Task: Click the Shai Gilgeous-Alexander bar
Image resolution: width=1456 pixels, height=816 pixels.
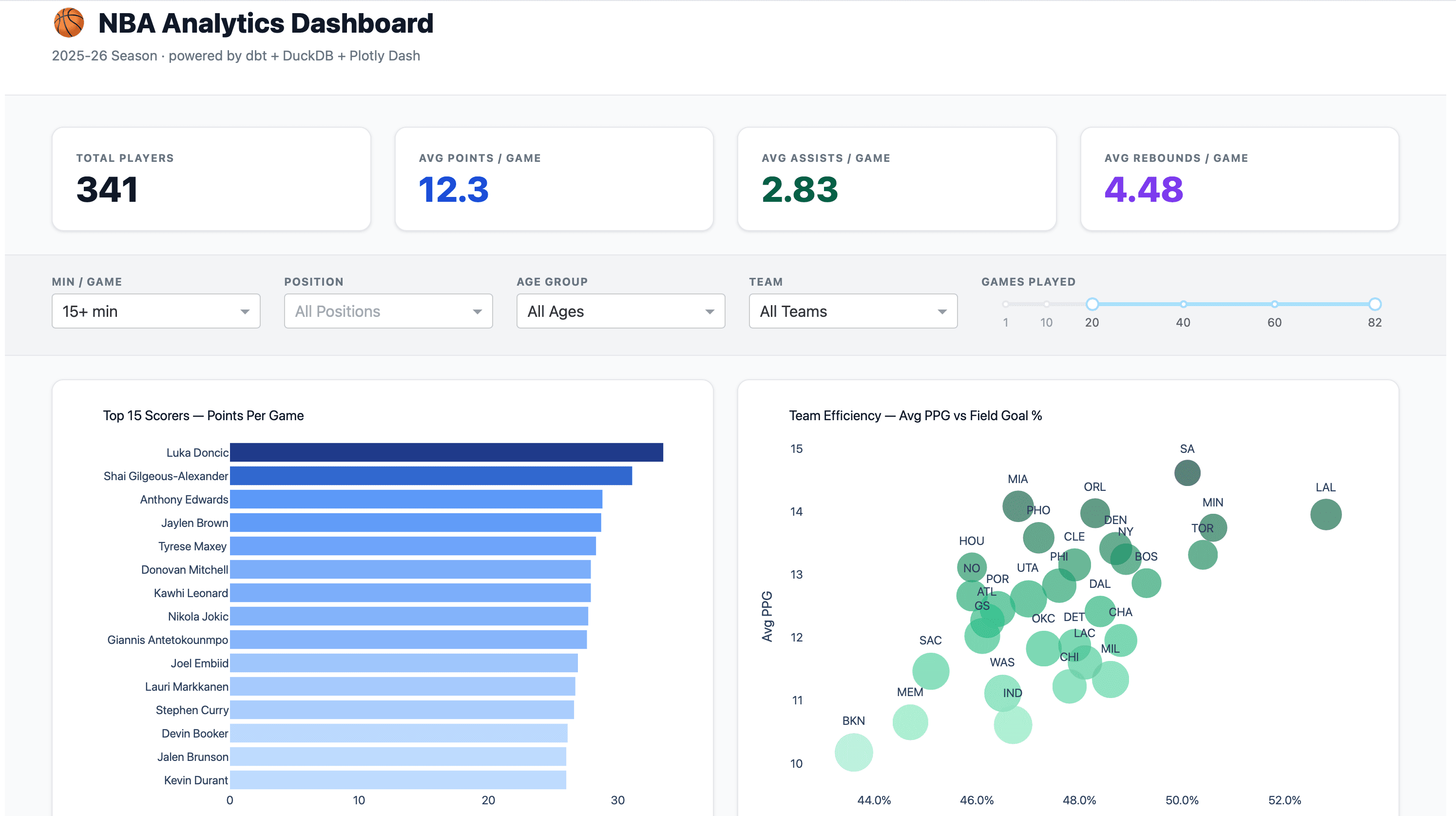Action: tap(431, 476)
